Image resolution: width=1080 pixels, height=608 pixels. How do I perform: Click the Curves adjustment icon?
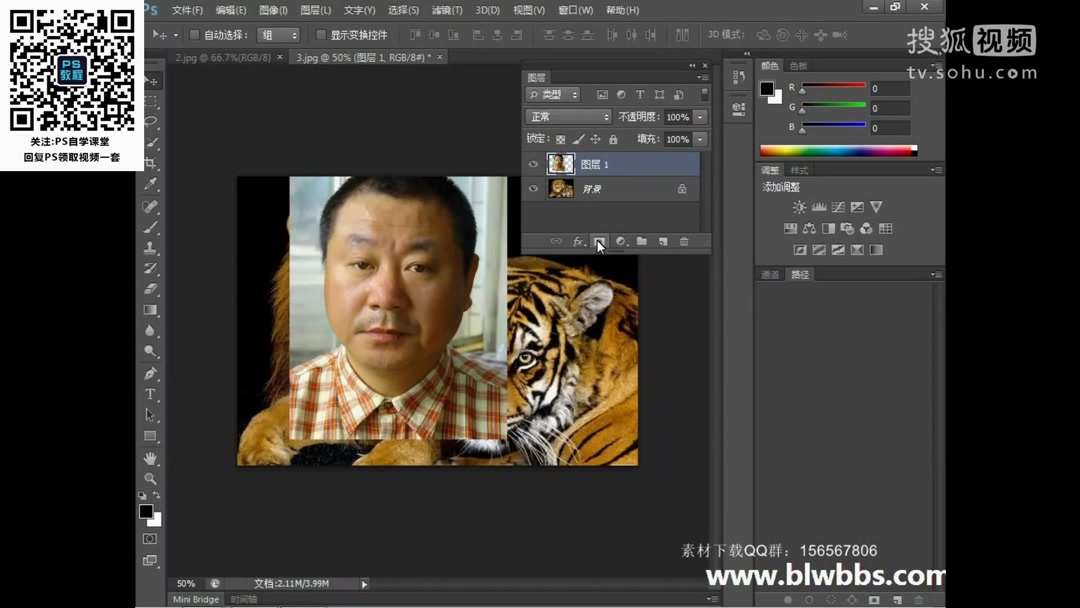point(837,207)
